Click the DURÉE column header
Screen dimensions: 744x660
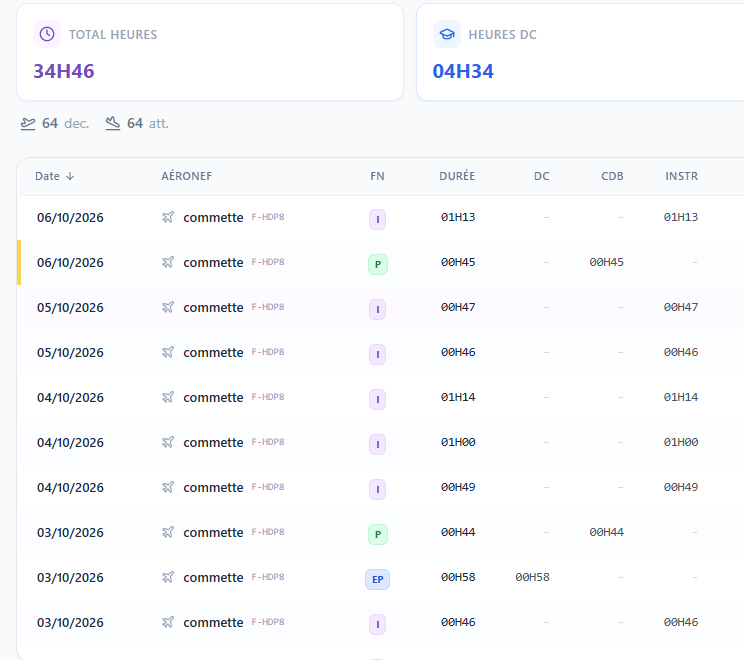[457, 176]
